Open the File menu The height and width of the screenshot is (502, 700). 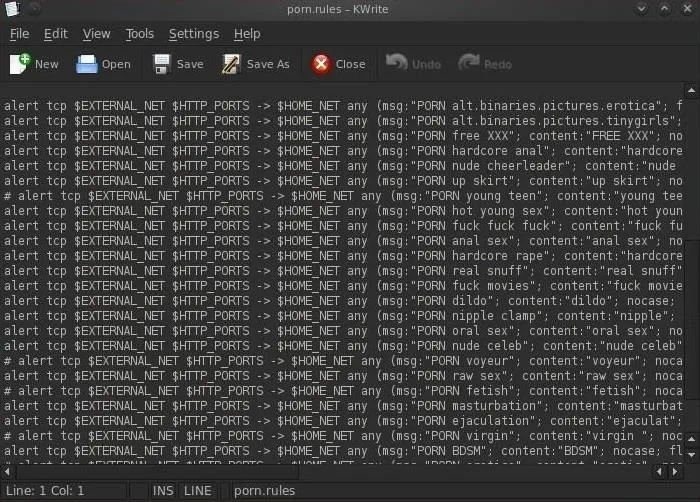coord(20,34)
